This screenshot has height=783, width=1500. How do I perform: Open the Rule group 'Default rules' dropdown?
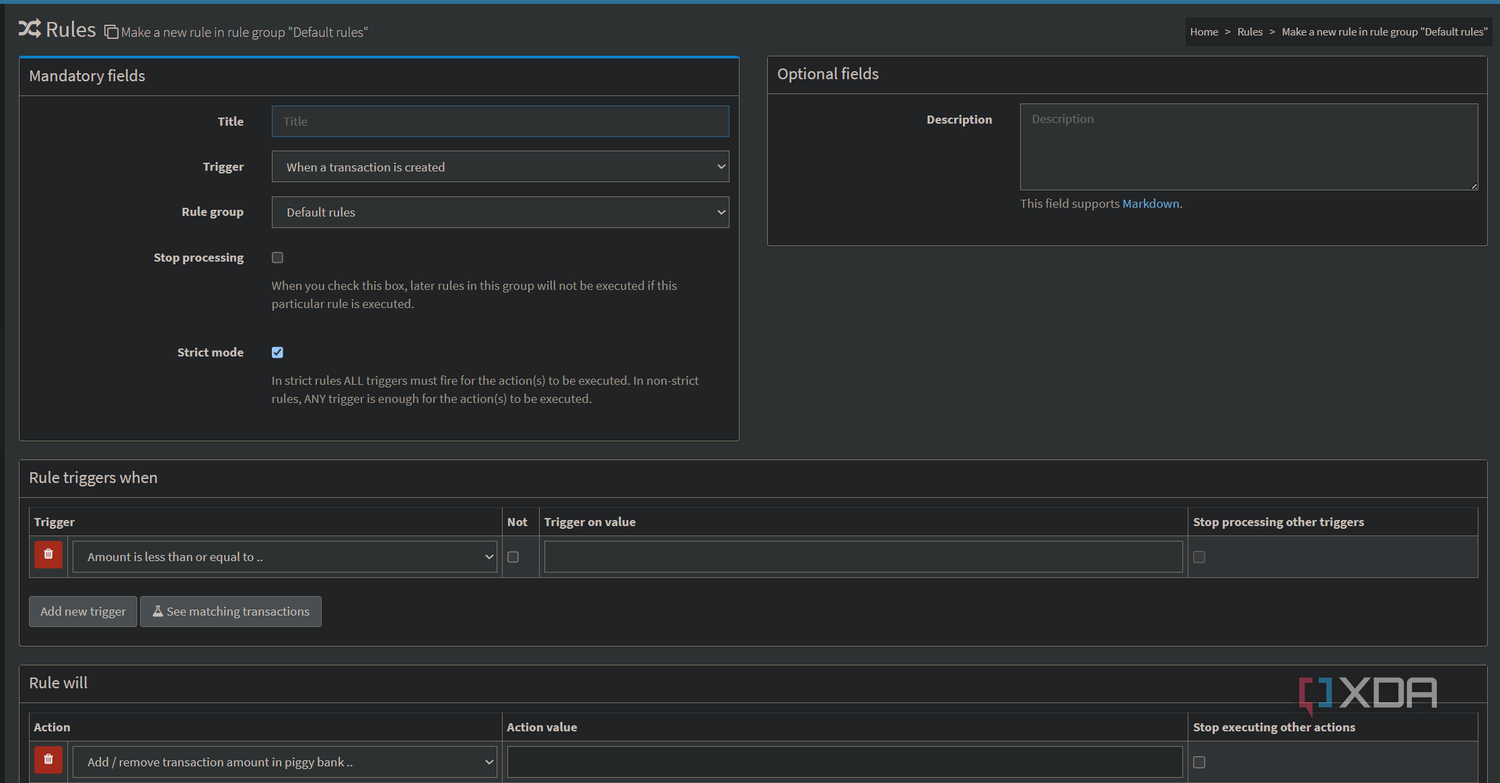(x=500, y=212)
